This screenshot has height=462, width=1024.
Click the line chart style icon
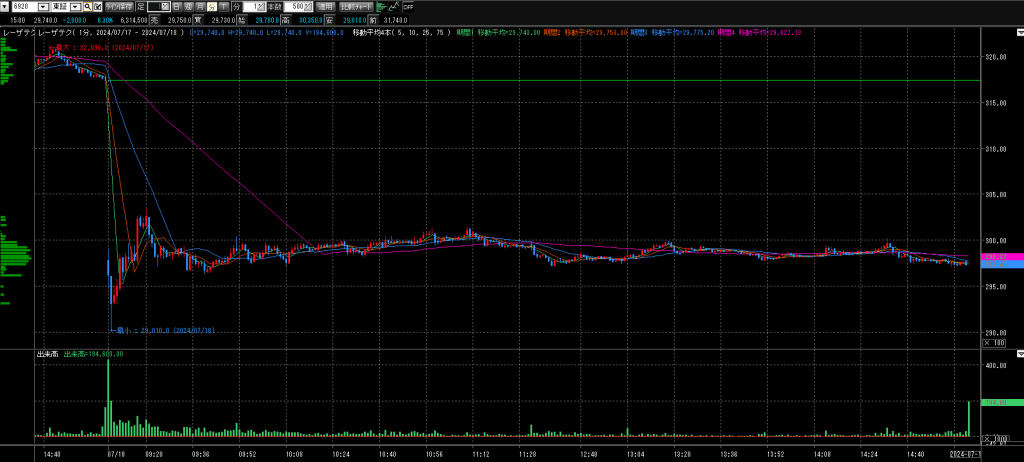395,6
